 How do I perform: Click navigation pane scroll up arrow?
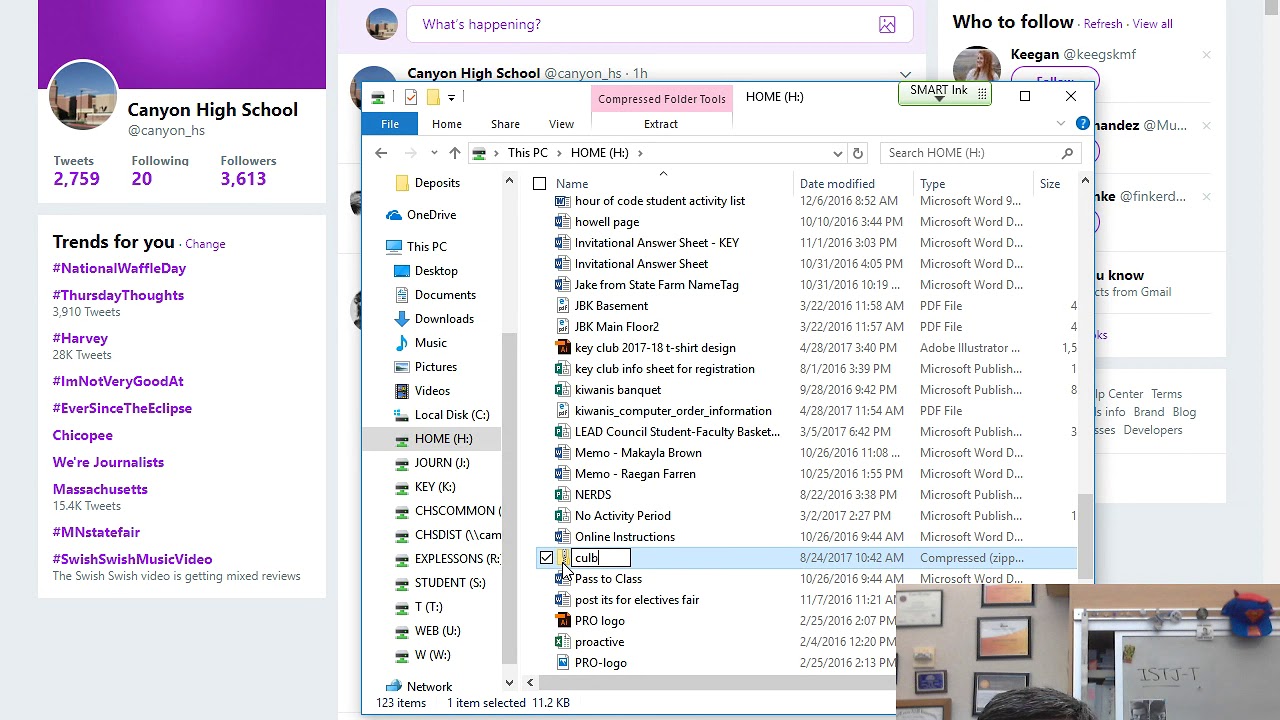pos(509,181)
